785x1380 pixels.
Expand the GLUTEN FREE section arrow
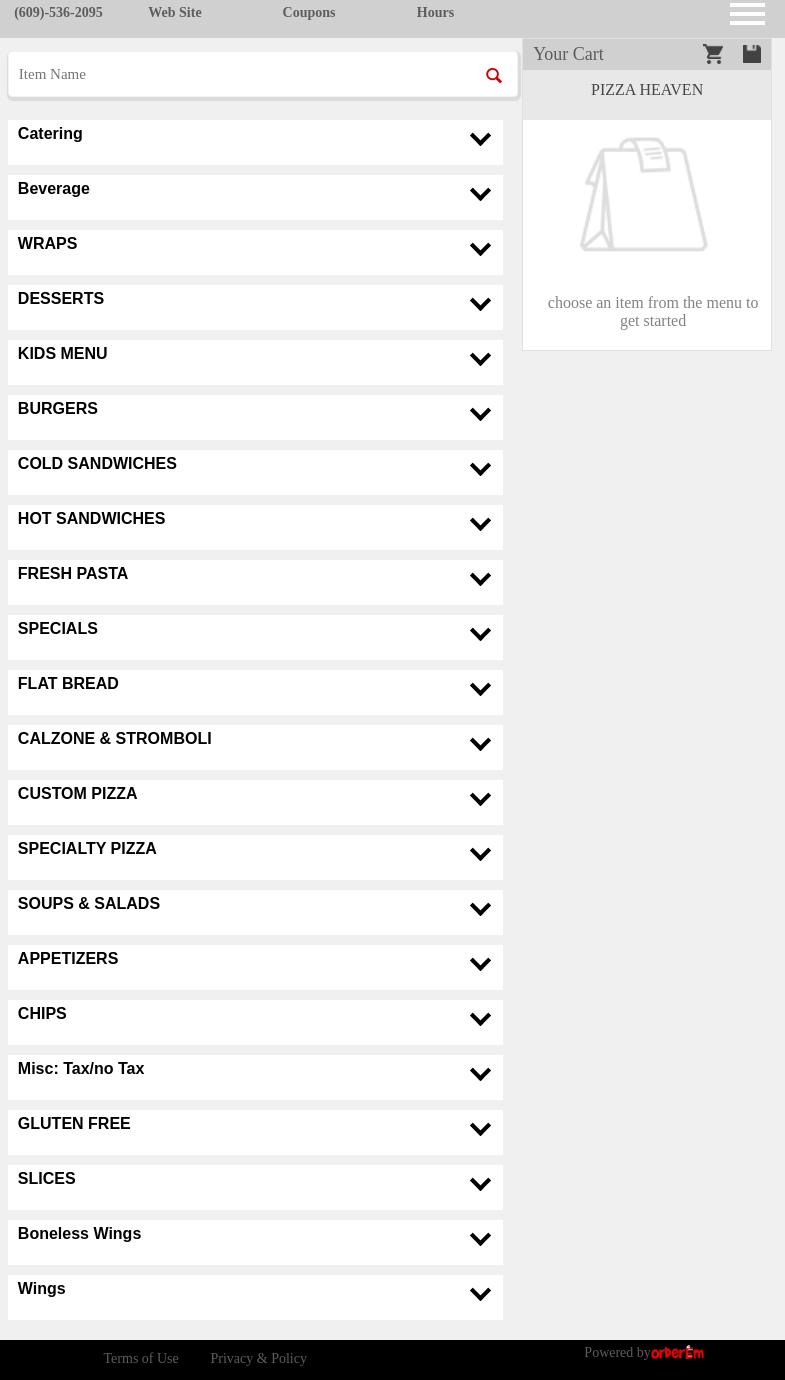click(x=480, y=1130)
